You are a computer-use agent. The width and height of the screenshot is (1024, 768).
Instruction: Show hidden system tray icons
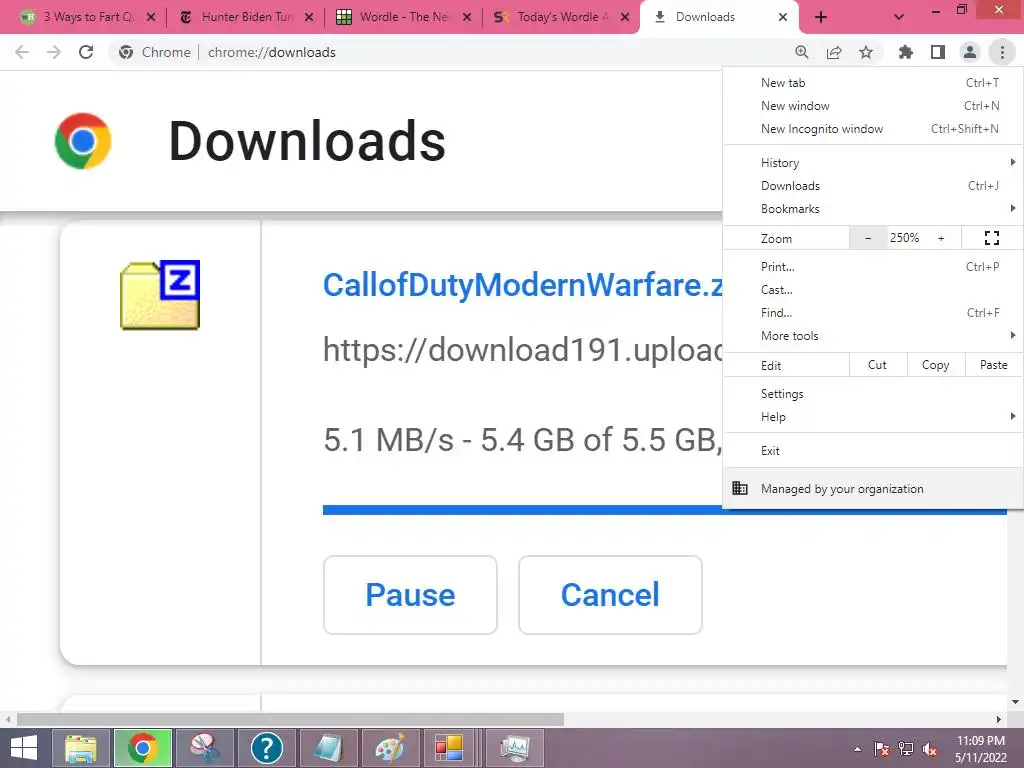857,749
